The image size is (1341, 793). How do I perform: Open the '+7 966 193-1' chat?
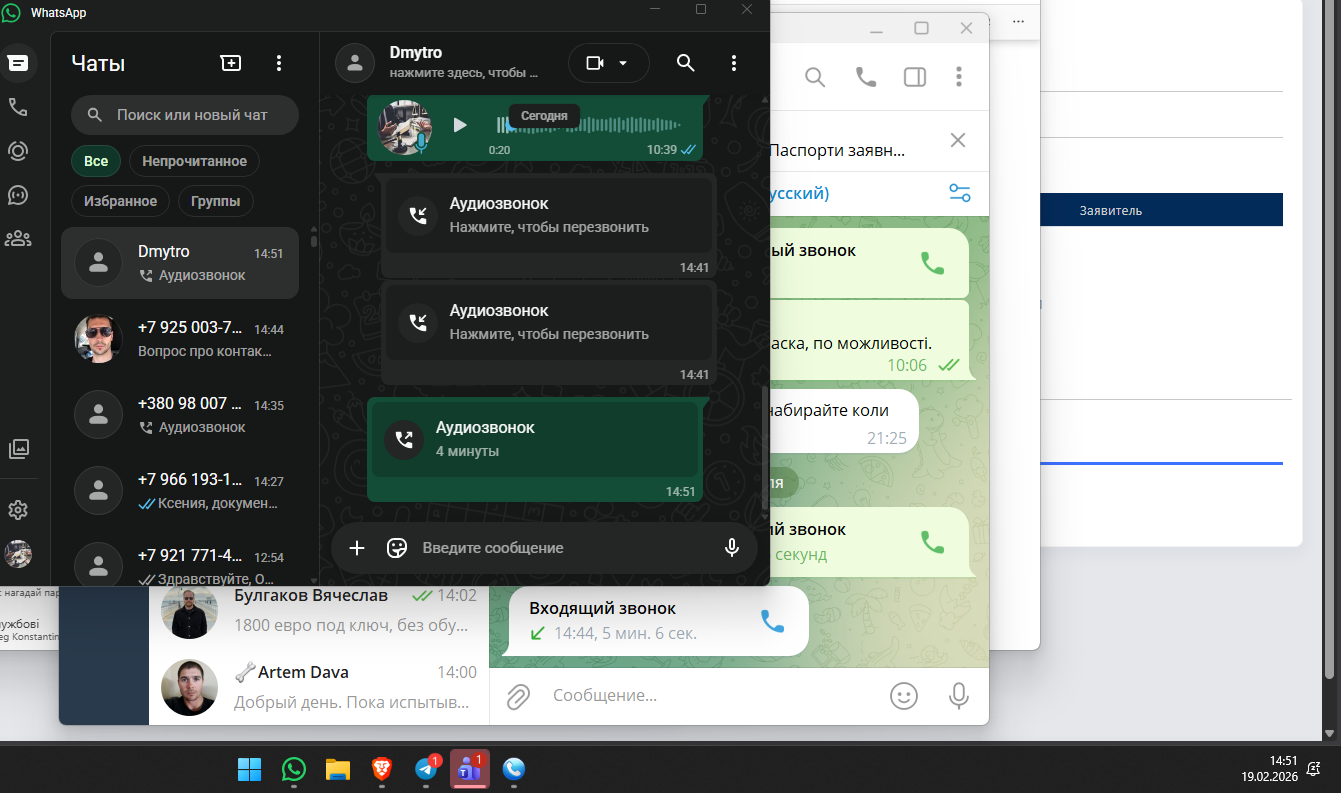pos(180,491)
